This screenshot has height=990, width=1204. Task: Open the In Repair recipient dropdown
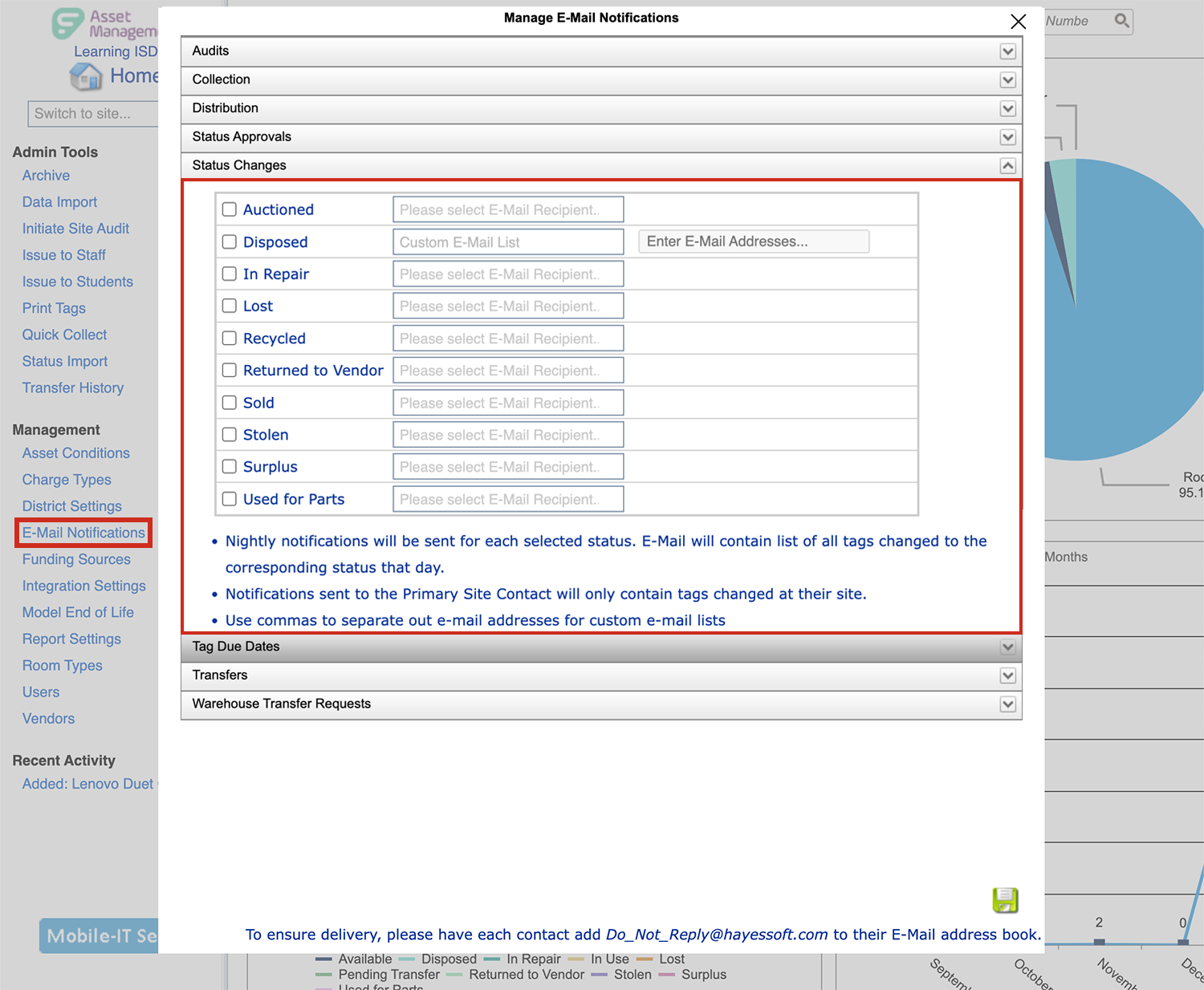point(508,274)
